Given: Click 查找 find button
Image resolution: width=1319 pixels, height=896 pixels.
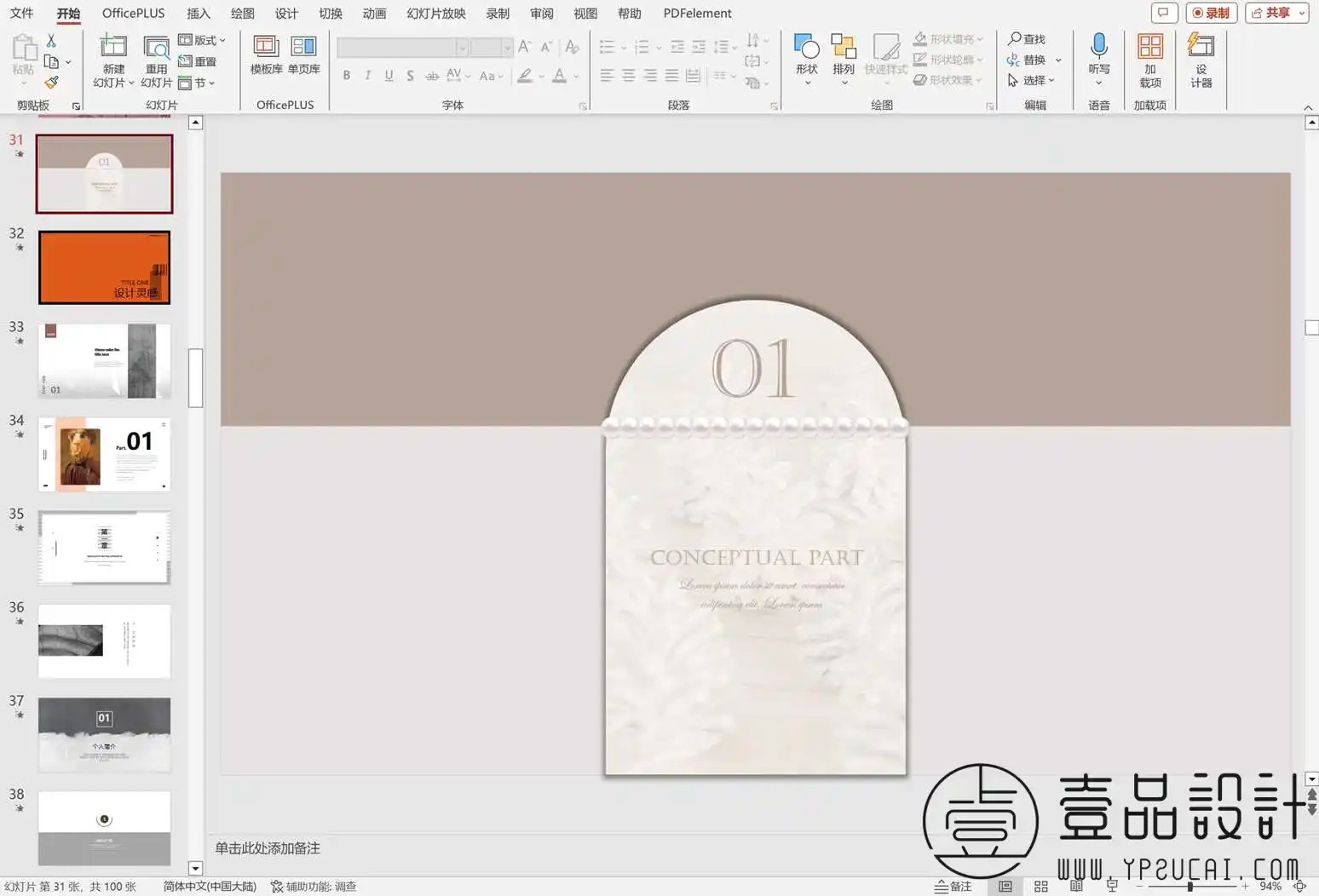Looking at the screenshot, I should (x=1026, y=39).
